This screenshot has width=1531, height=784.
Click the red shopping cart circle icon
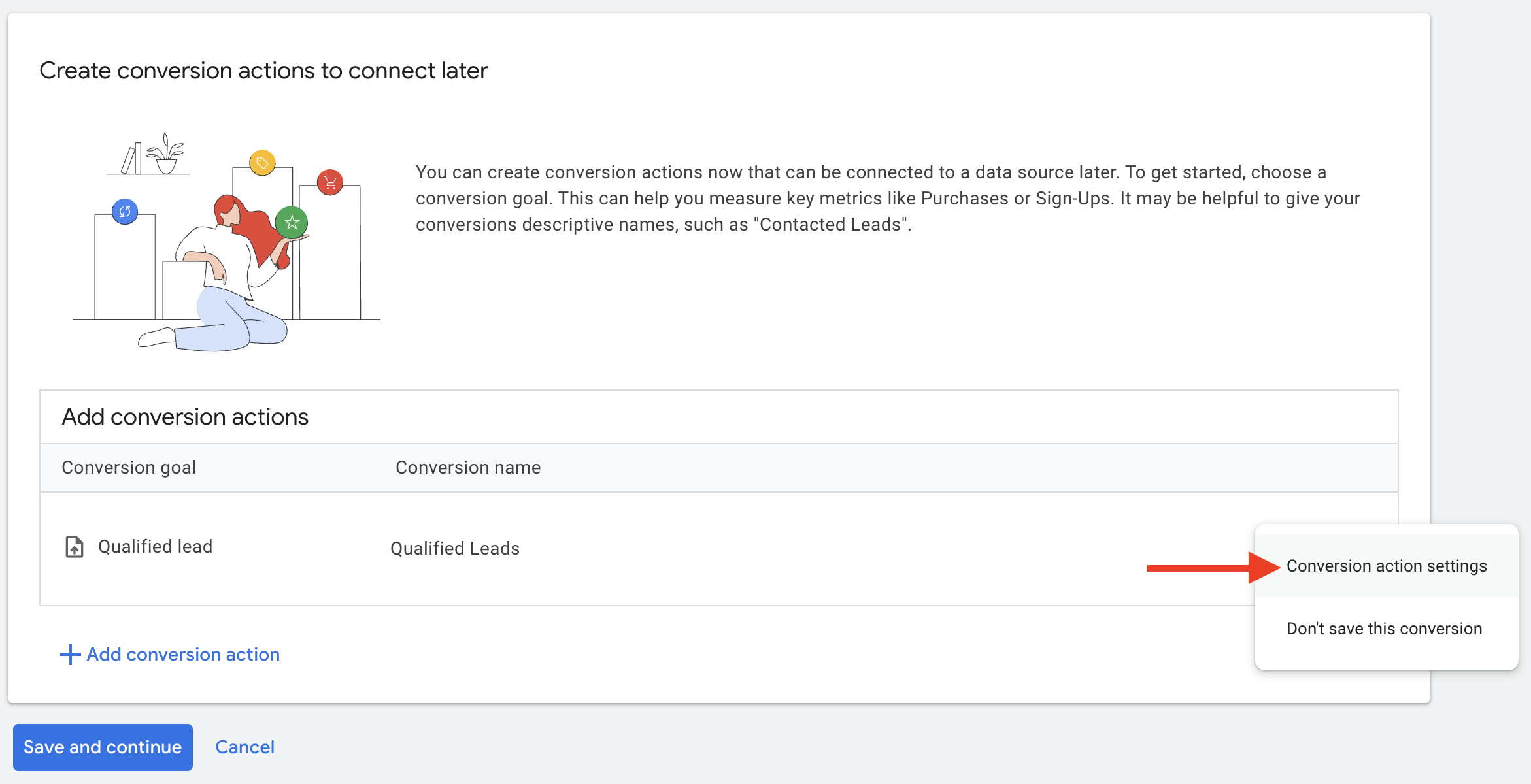coord(330,182)
